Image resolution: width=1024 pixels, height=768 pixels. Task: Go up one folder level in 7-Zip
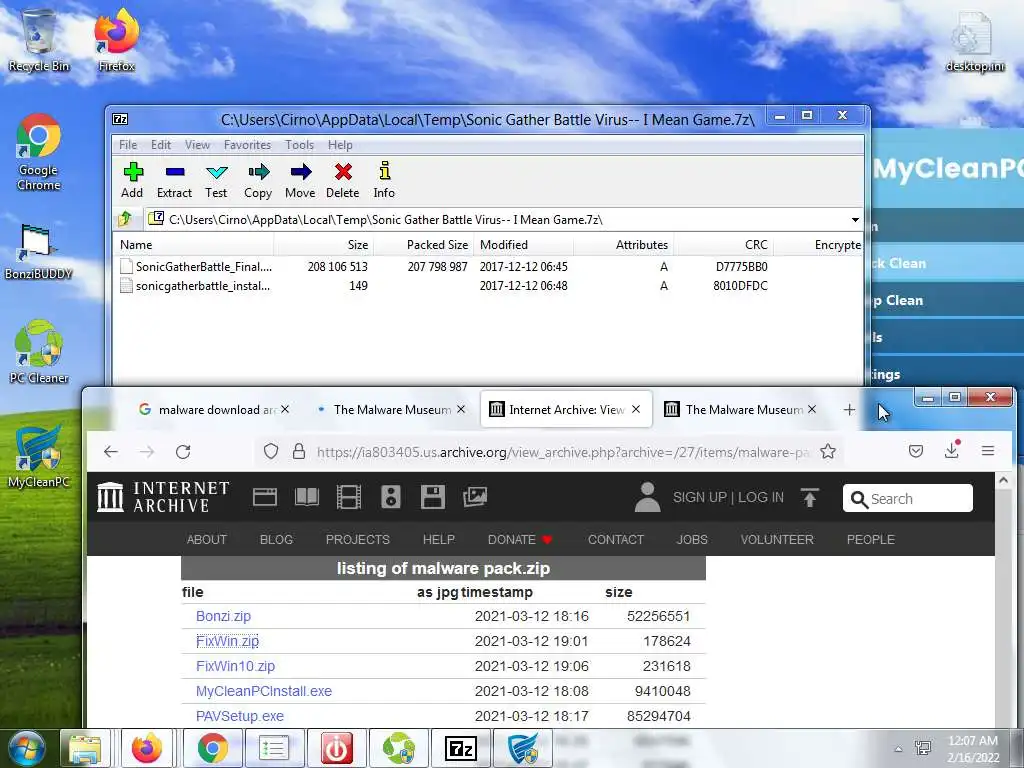pyautogui.click(x=125, y=219)
